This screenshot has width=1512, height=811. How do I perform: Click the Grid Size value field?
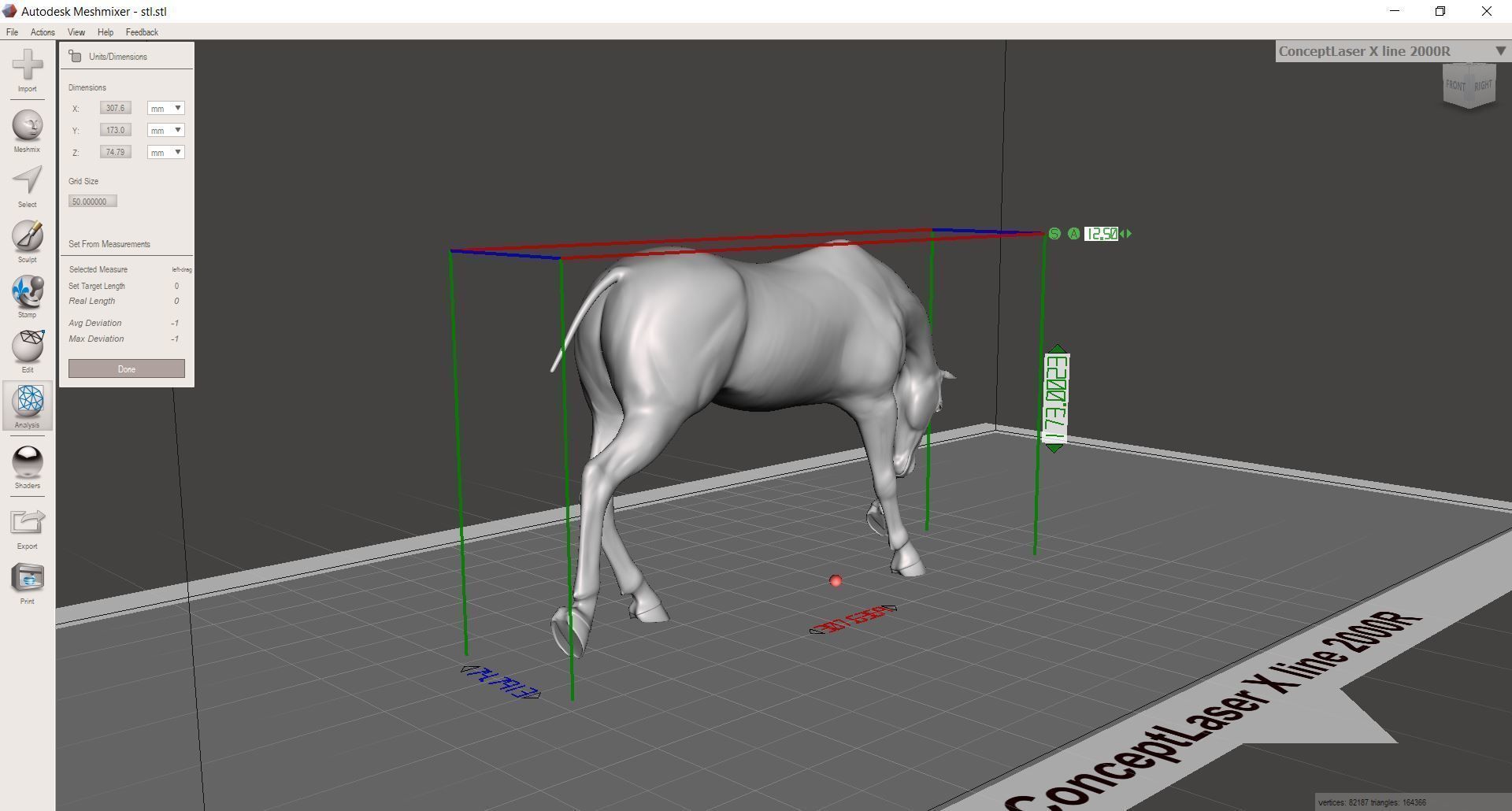click(93, 202)
